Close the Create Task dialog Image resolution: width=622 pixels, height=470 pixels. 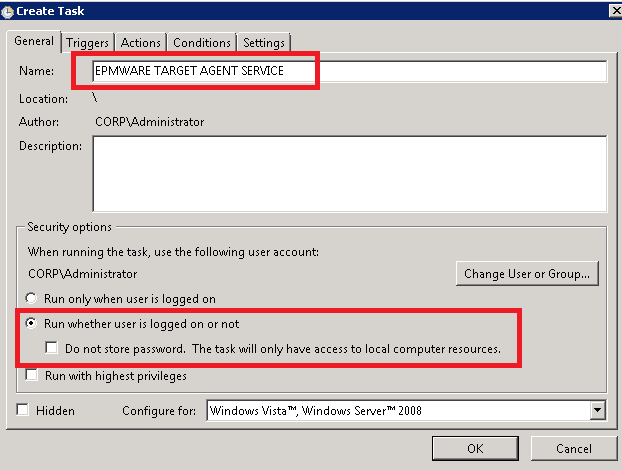[x=612, y=10]
